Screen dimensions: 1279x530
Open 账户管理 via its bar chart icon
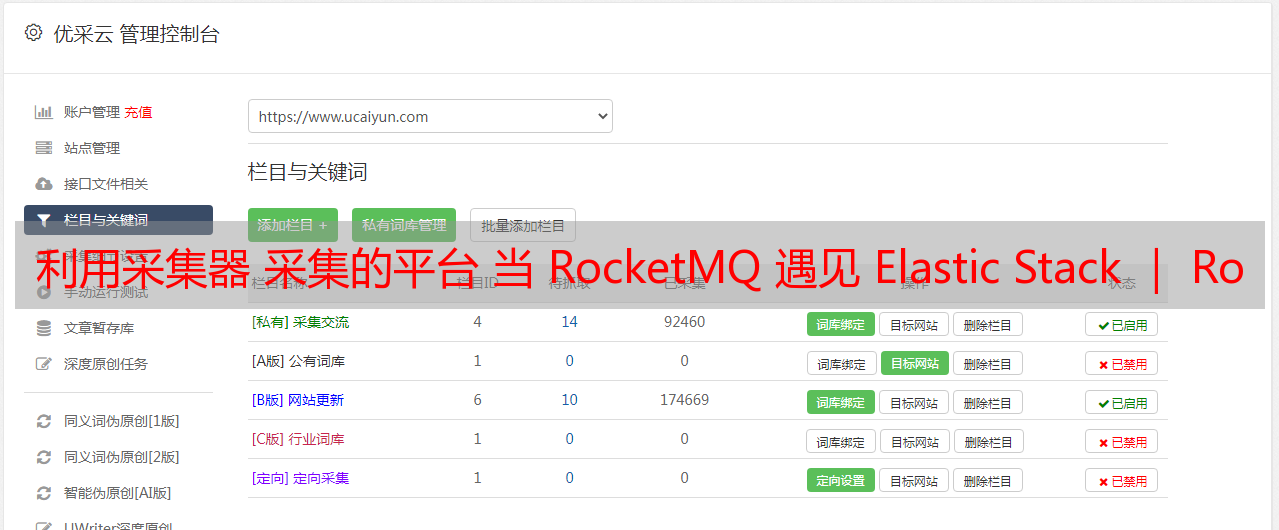[x=43, y=112]
